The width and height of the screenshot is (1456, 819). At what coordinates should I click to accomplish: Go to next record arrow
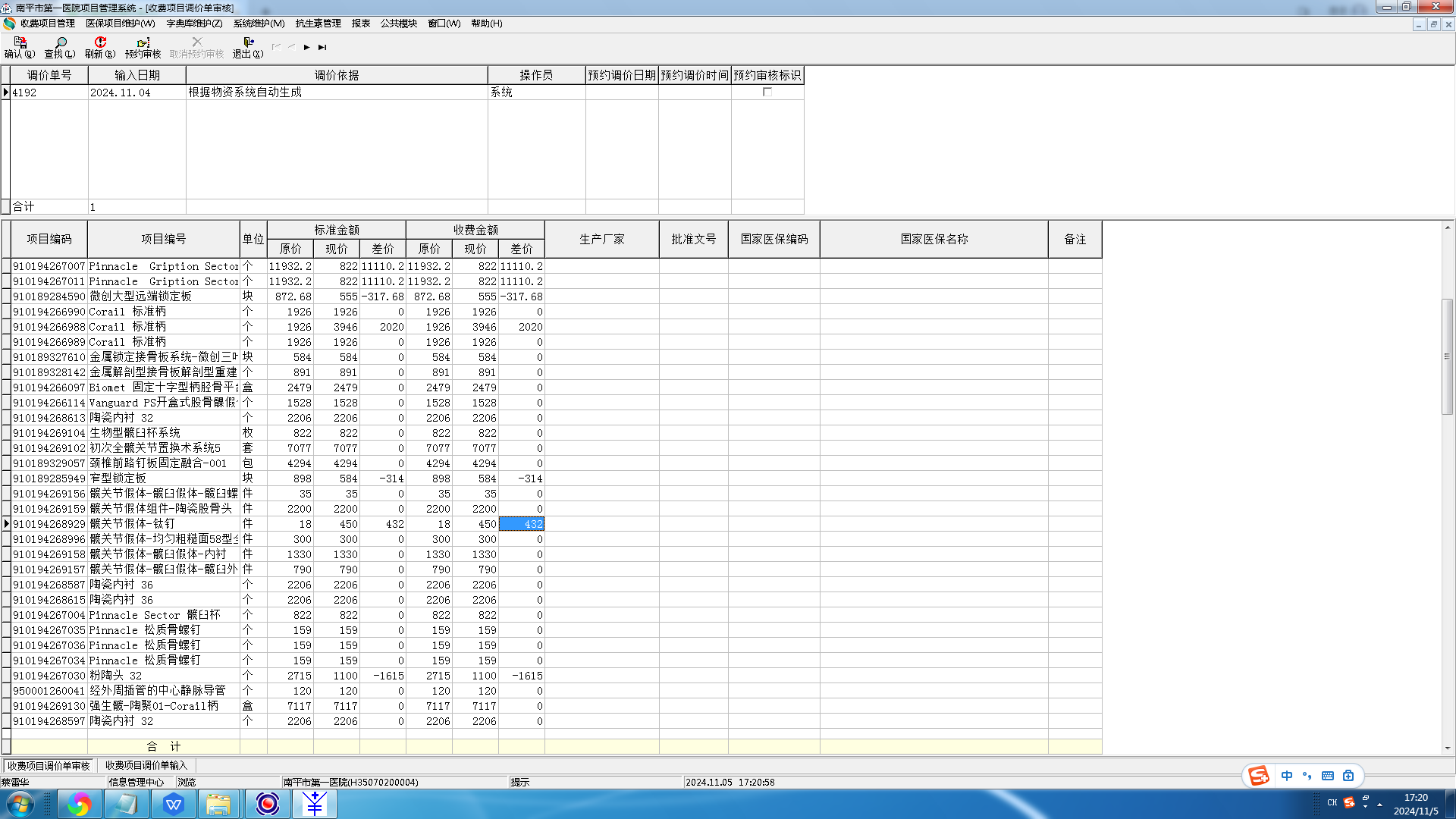coord(307,47)
